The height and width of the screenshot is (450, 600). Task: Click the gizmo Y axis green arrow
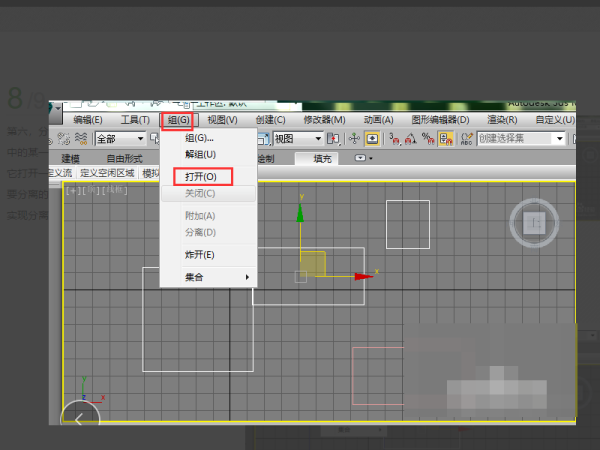click(x=300, y=212)
